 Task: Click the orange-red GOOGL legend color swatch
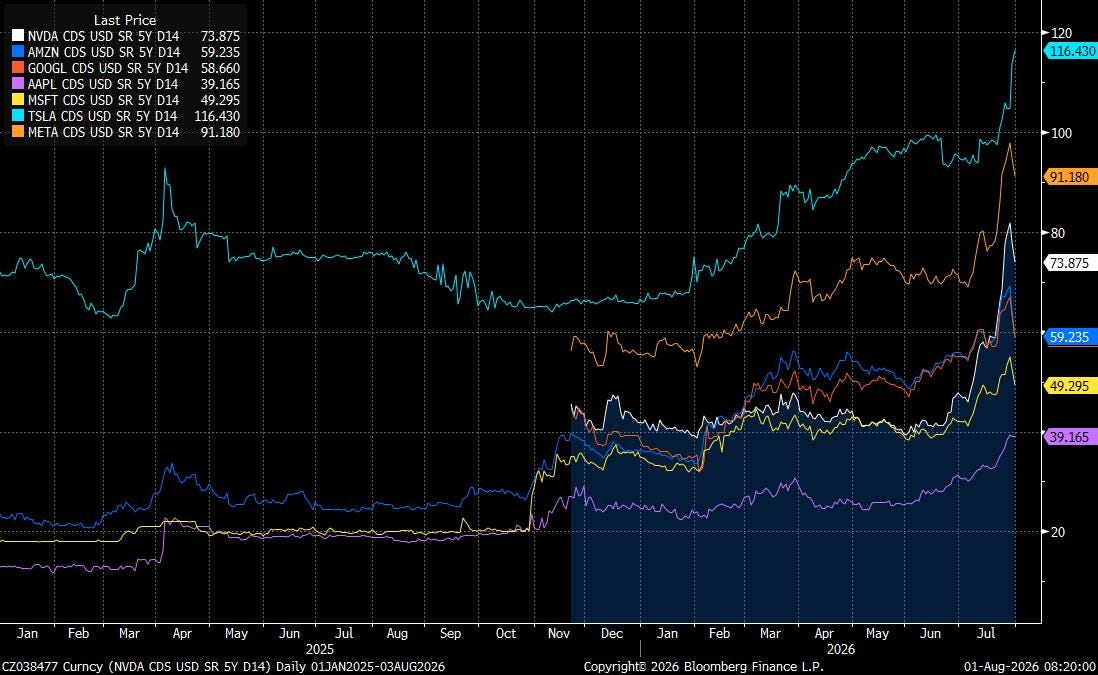point(18,68)
